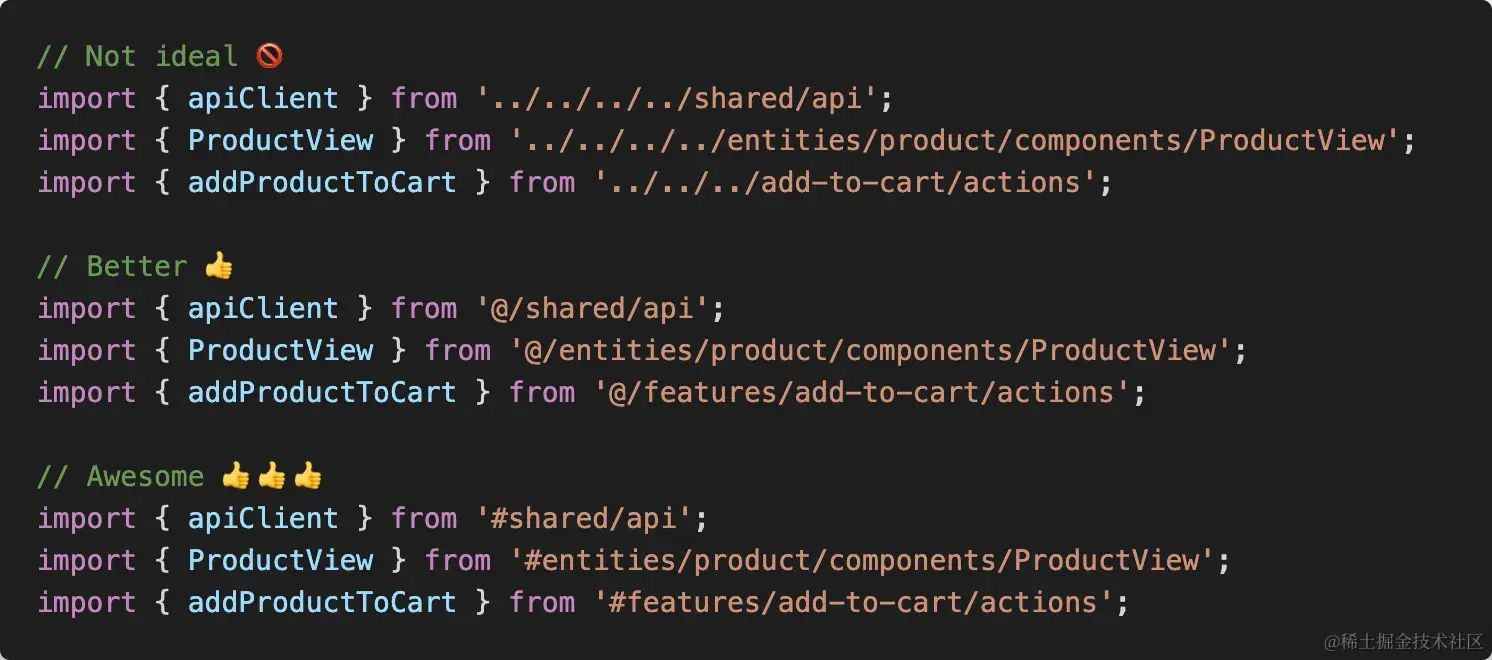Screen dimensions: 1492x660
Task: Click the ProductView identifier in the Better section
Action: click(x=280, y=350)
